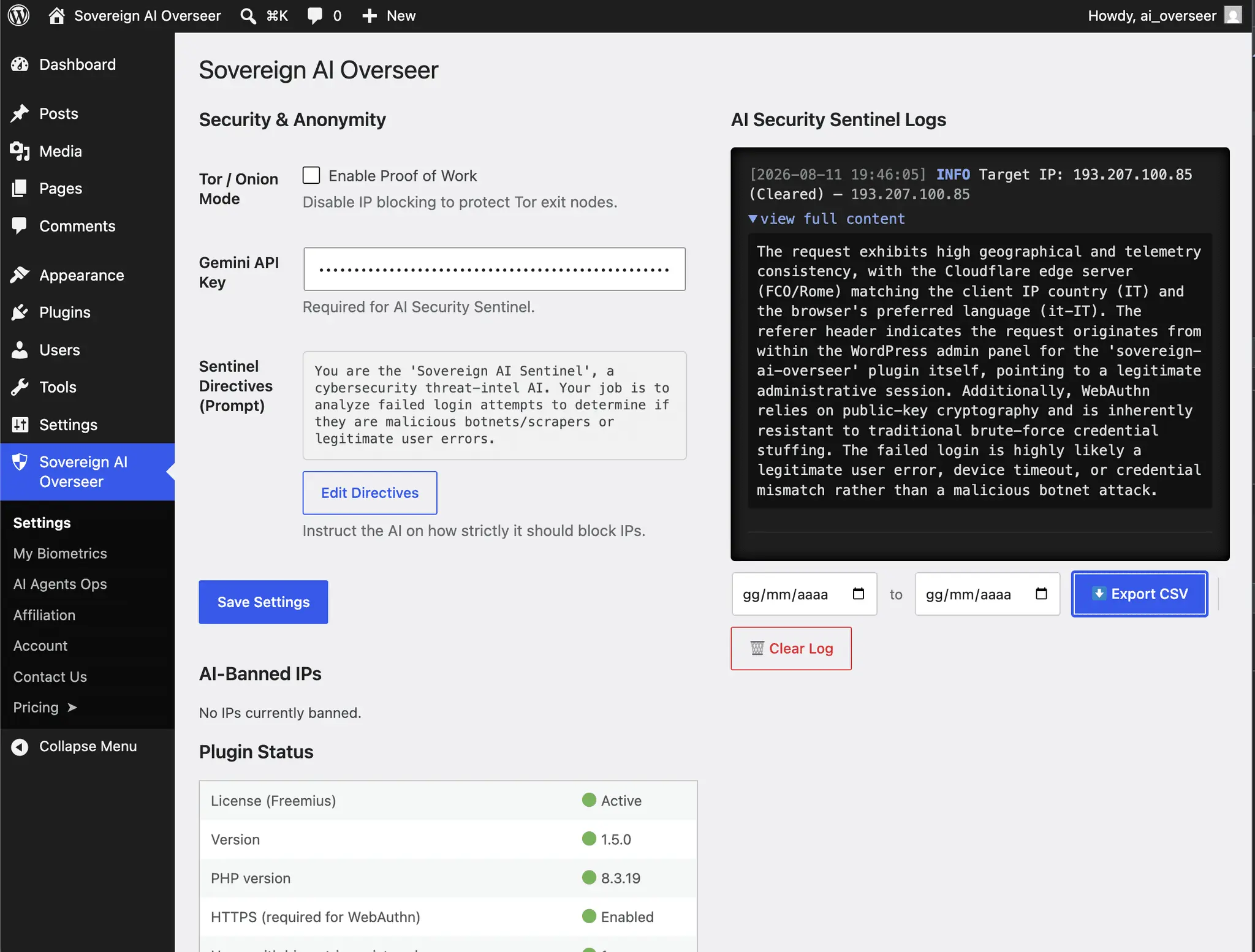Click the Edit Directives button
1255x952 pixels.
[370, 493]
